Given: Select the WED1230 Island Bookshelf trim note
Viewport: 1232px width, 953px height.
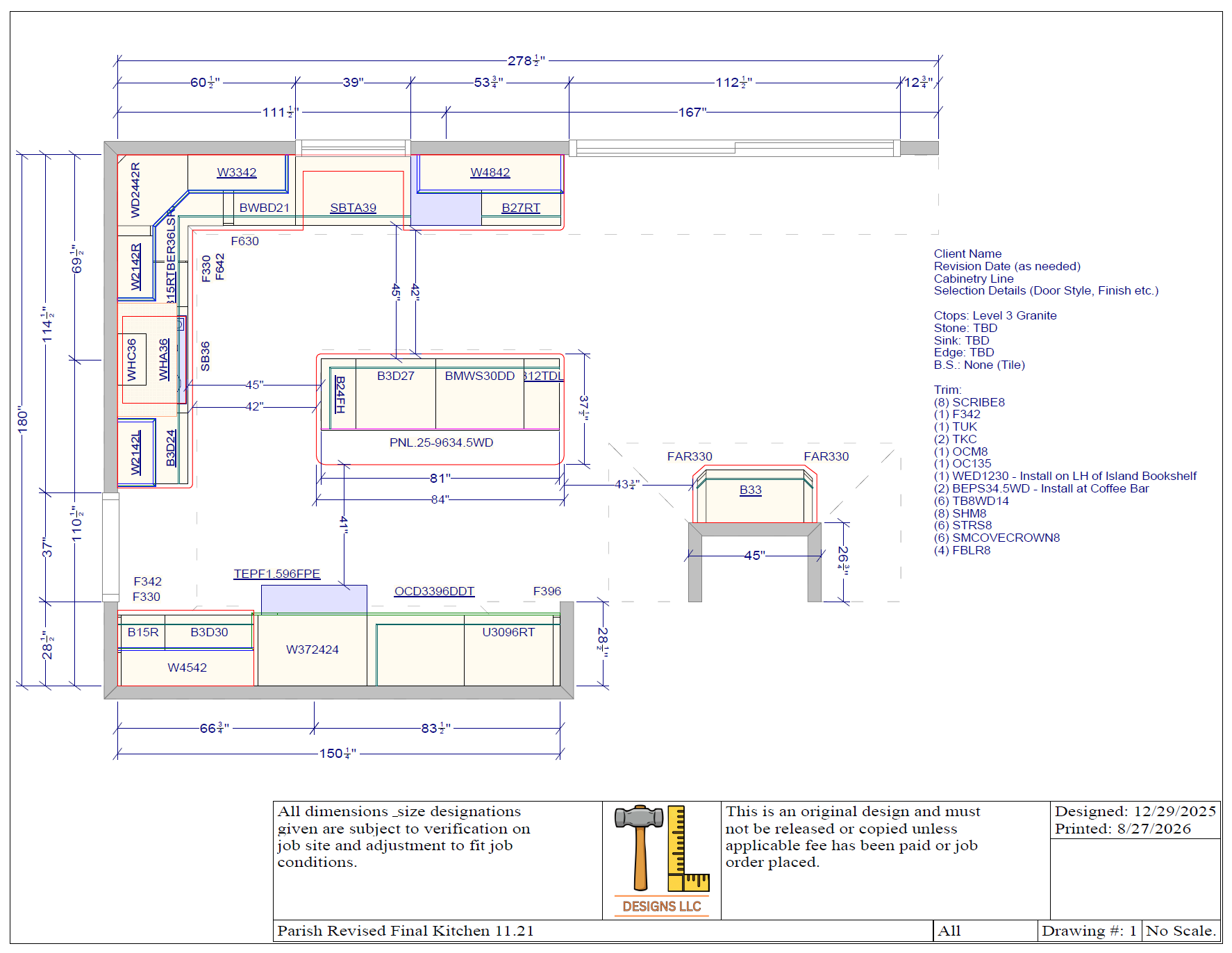Looking at the screenshot, I should [x=1065, y=476].
